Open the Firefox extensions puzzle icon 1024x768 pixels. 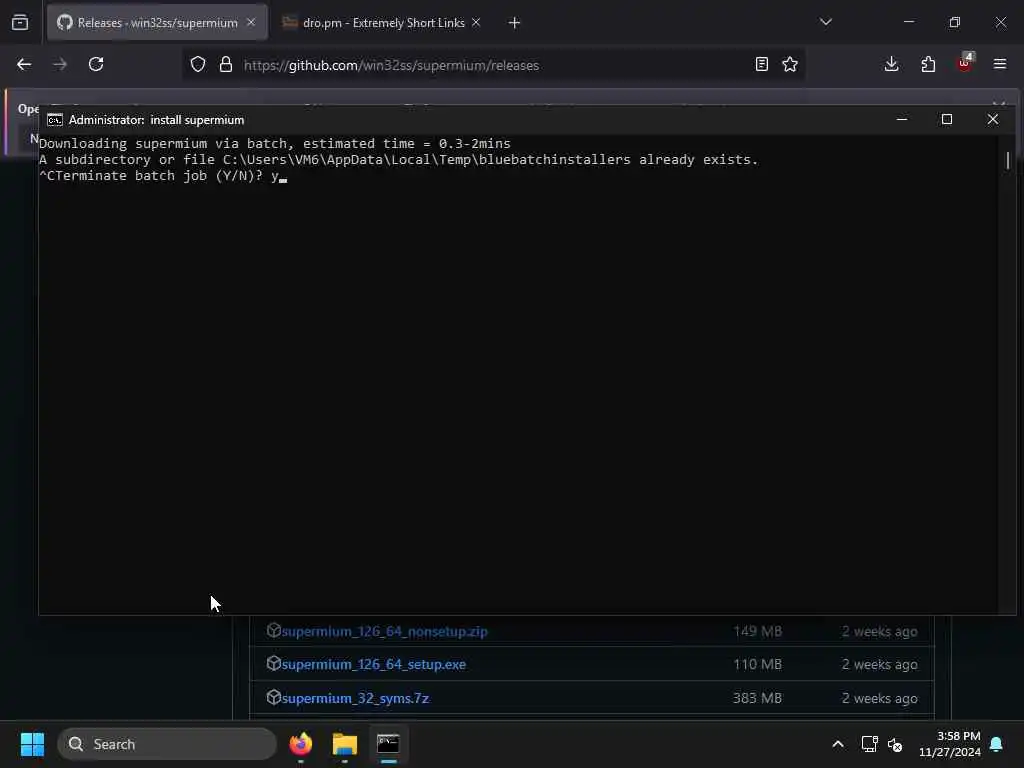pos(928,64)
